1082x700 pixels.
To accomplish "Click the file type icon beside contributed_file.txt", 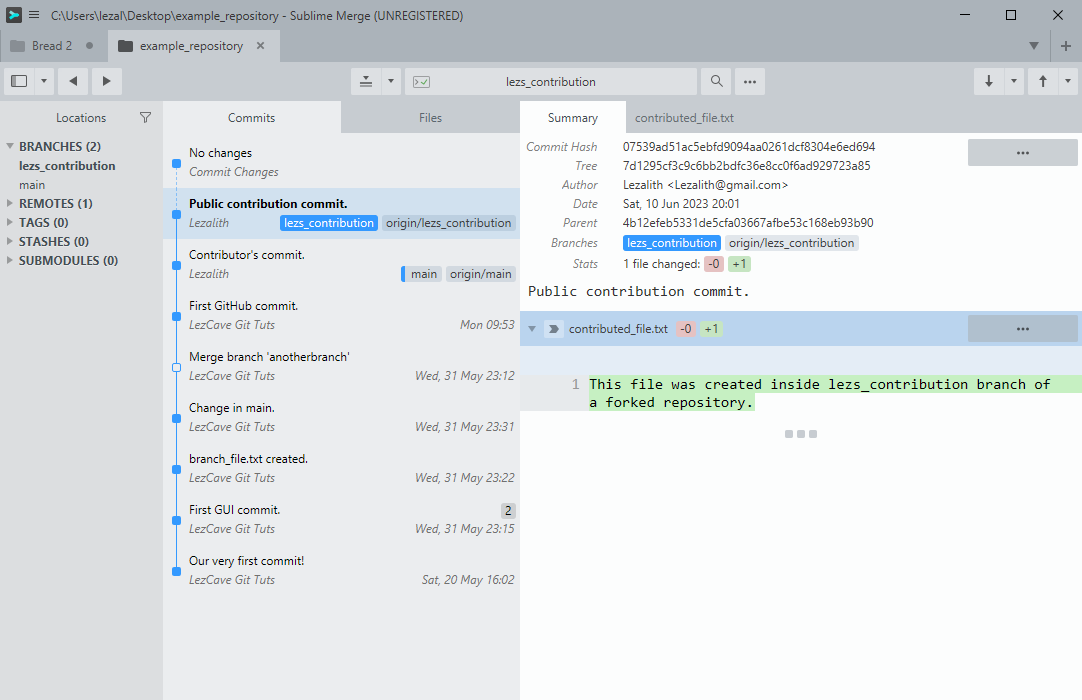I will point(553,329).
